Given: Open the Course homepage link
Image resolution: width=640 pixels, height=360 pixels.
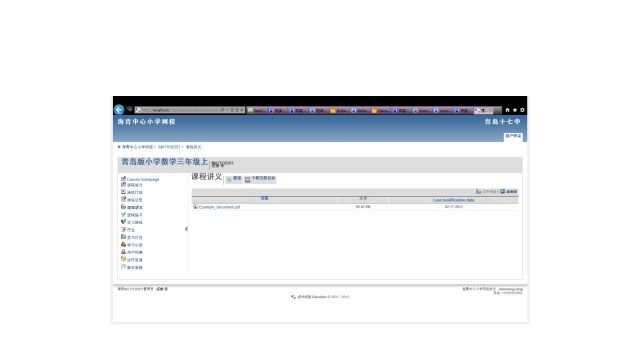Looking at the screenshot, I should tap(143, 179).
